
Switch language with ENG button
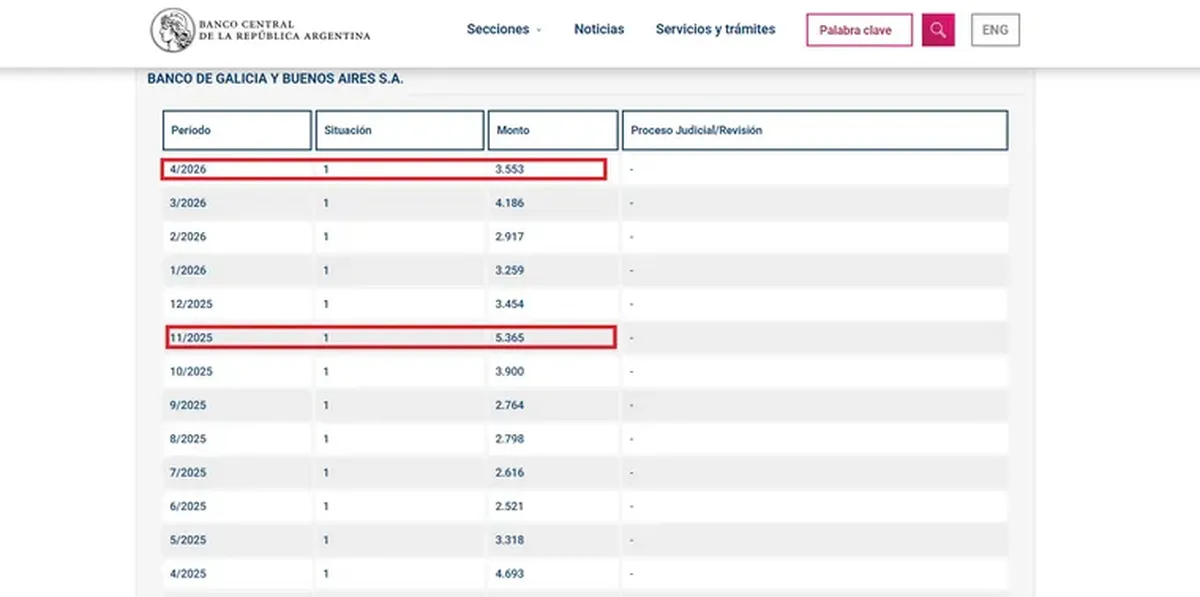[995, 30]
